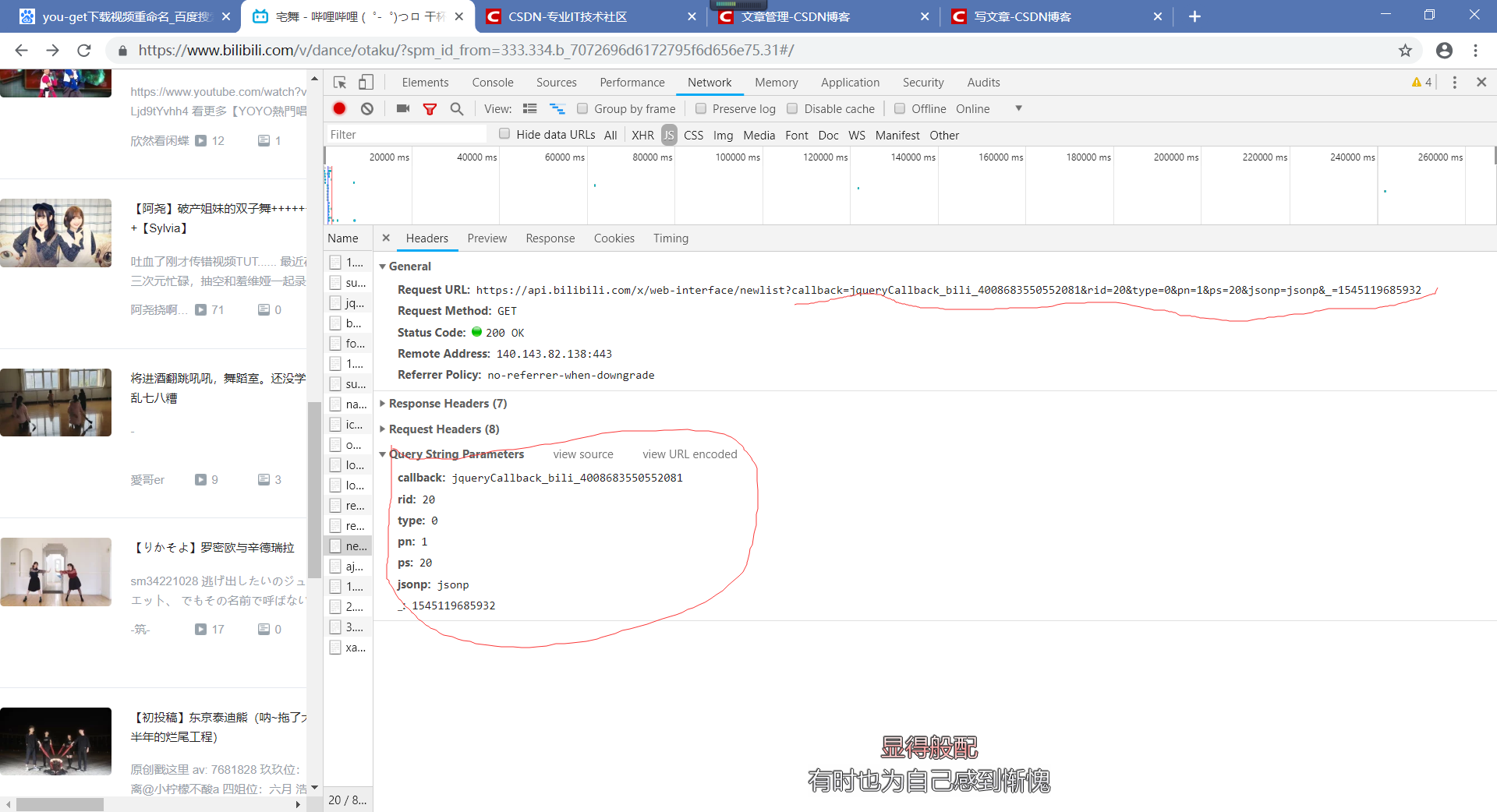
Task: Select checkbox of ne... request row
Action: point(335,545)
